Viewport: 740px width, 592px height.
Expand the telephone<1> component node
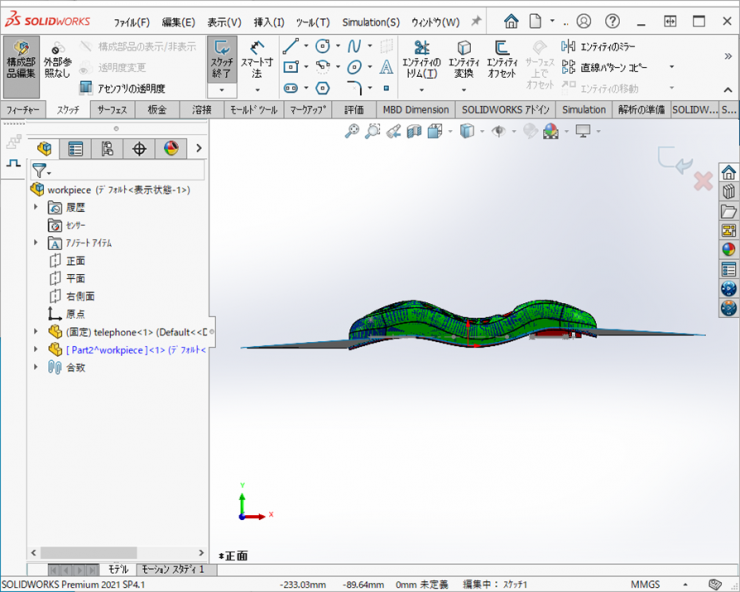[x=36, y=331]
